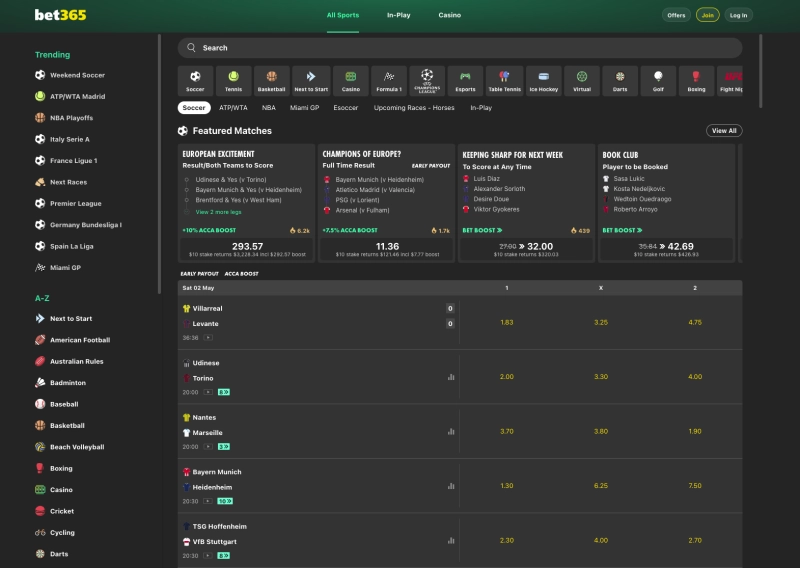Select the NBA filter pill
The width and height of the screenshot is (800, 568).
[x=269, y=108]
